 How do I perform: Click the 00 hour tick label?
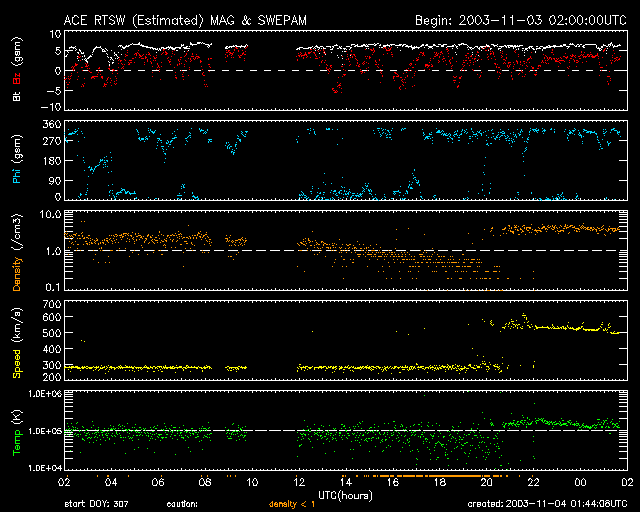[585, 482]
